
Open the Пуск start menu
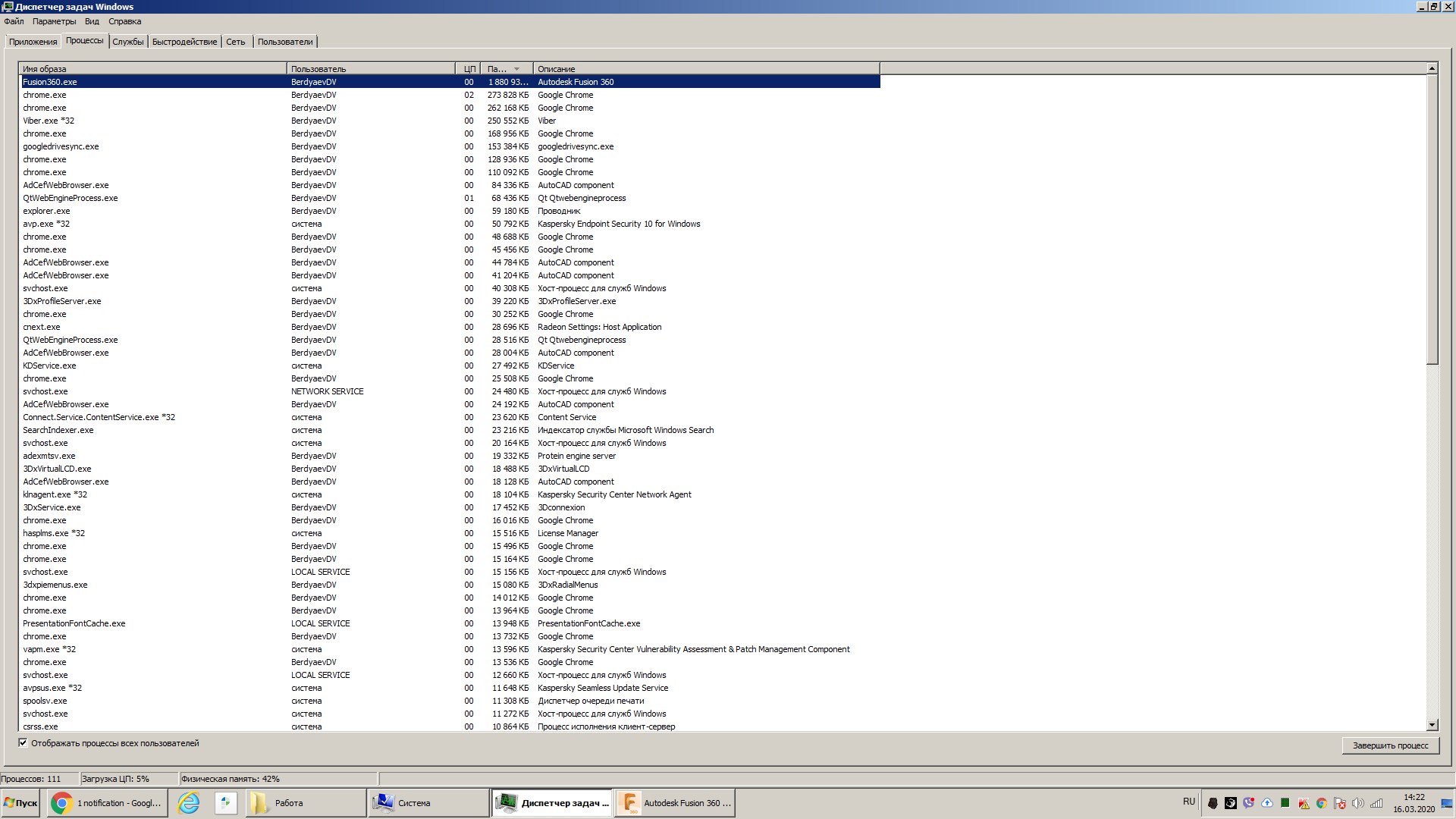point(20,803)
